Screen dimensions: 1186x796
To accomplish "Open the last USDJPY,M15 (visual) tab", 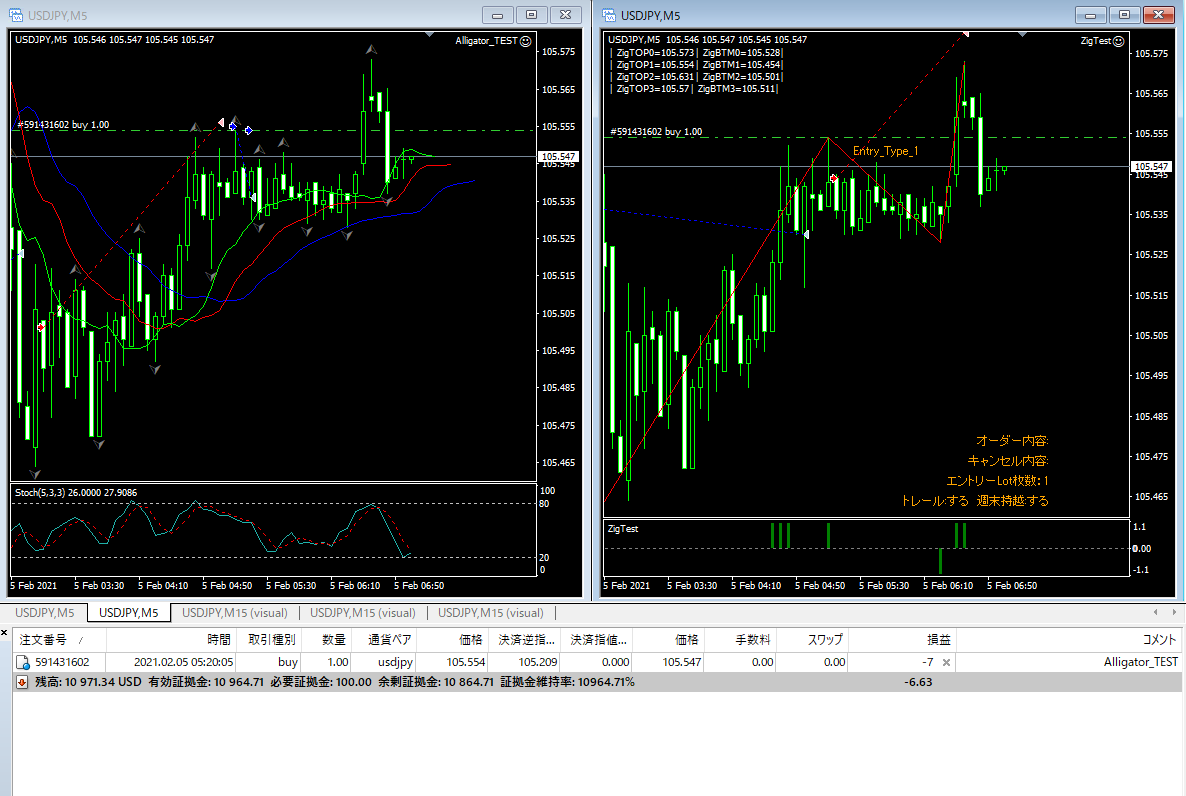I will pyautogui.click(x=490, y=613).
